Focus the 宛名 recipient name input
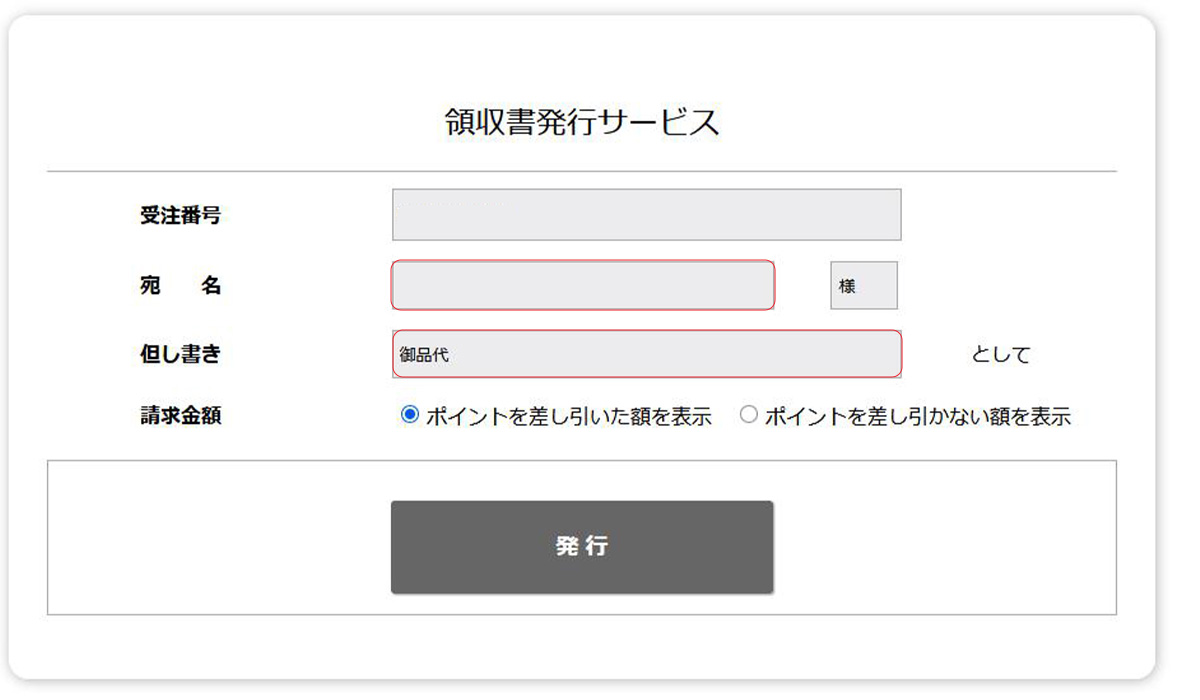The height and width of the screenshot is (700, 1200). coord(582,286)
